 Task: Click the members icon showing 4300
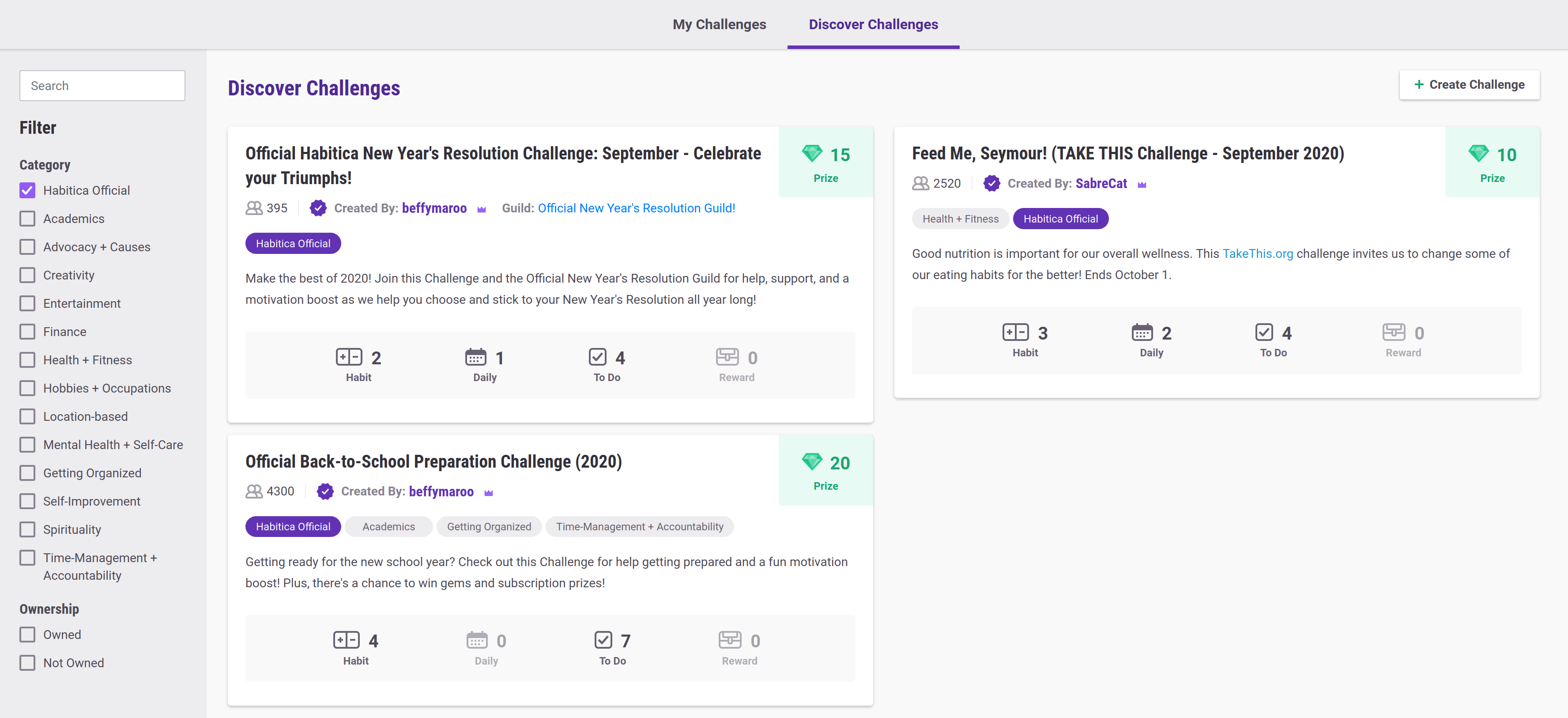254,491
